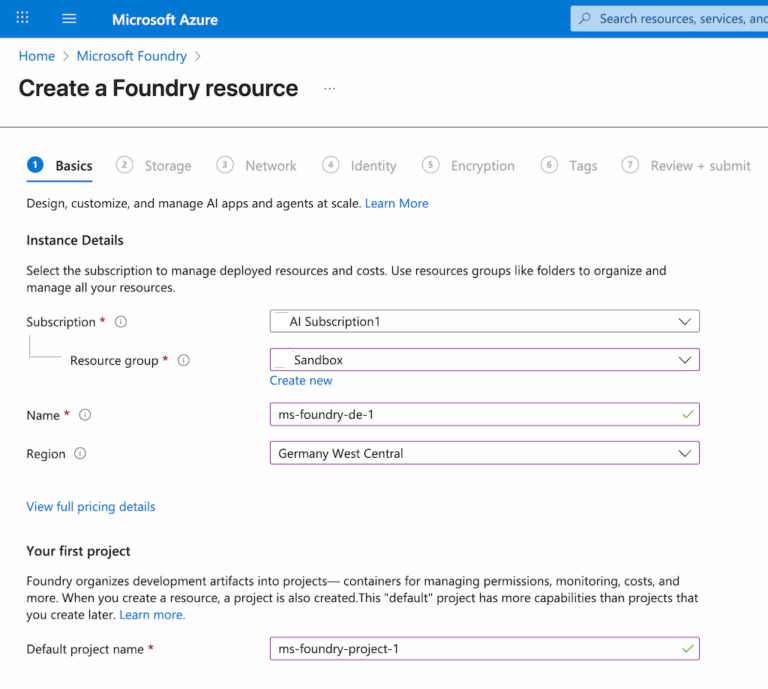This screenshot has height=689, width=768.
Task: Focus the Search resources box
Action: tap(669, 19)
